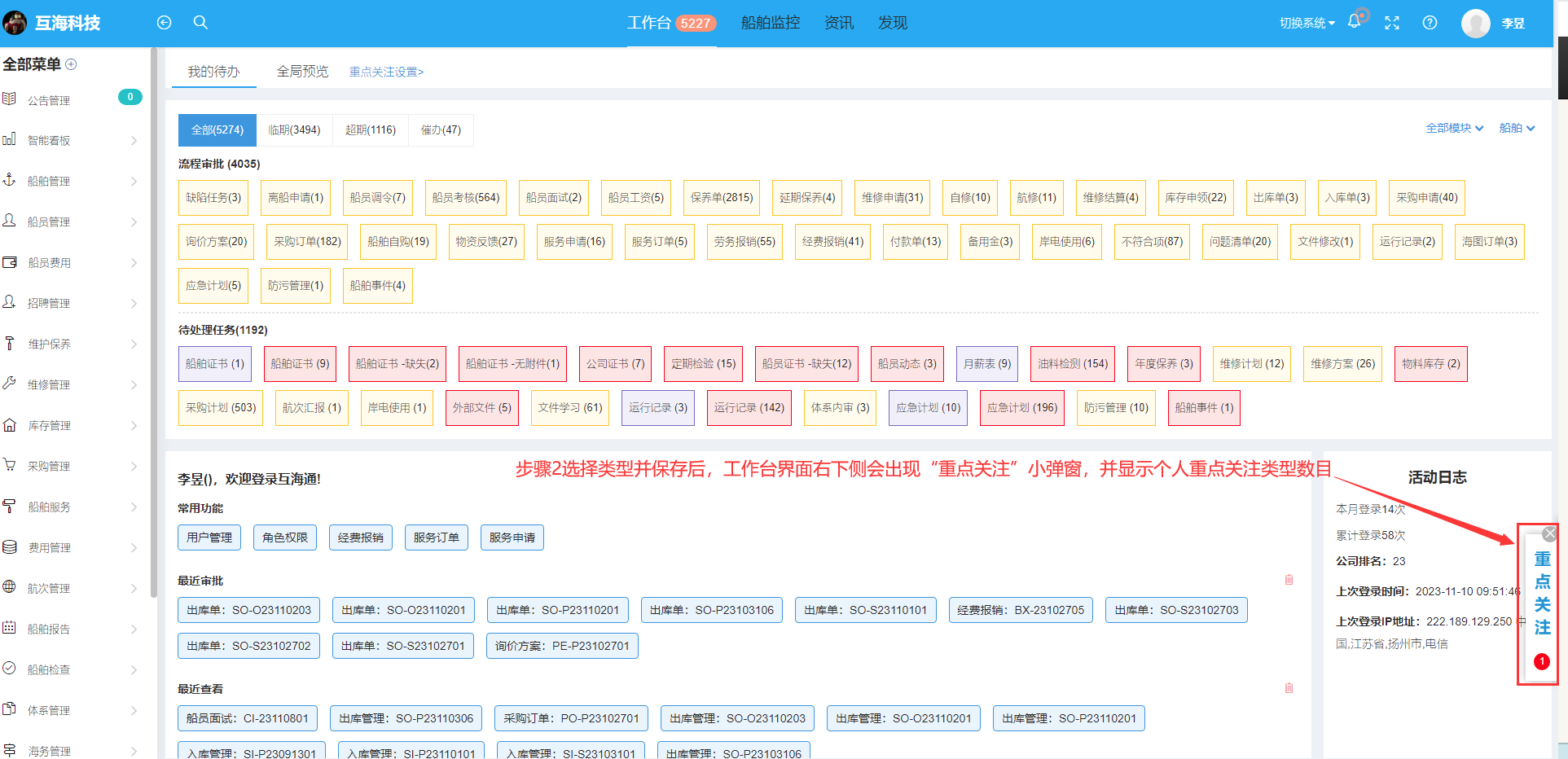Screen dimensions: 1568x759
Task: Click the user avatar picture
Action: click(1475, 23)
